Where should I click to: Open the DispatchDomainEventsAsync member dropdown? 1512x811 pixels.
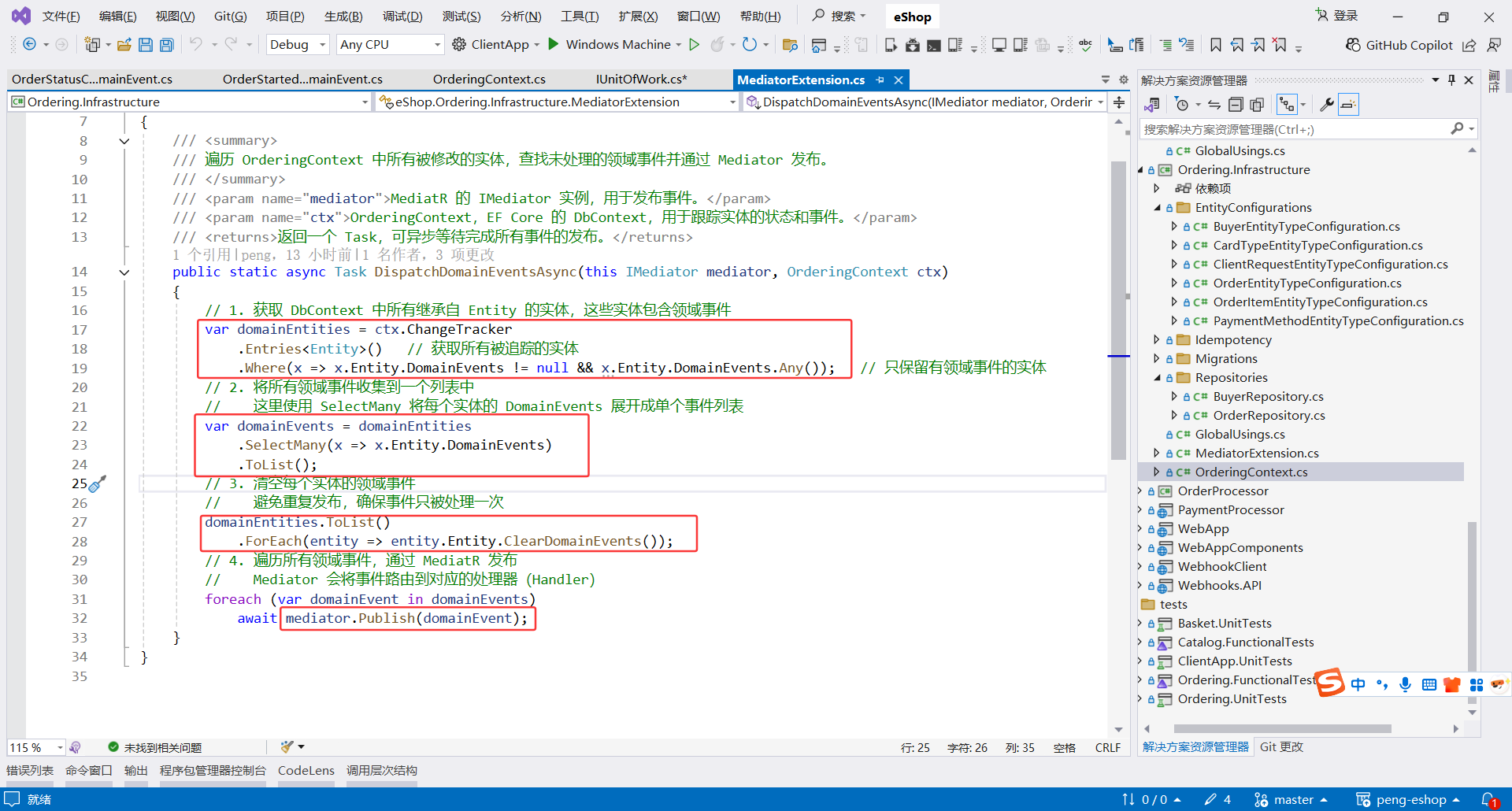pos(925,102)
